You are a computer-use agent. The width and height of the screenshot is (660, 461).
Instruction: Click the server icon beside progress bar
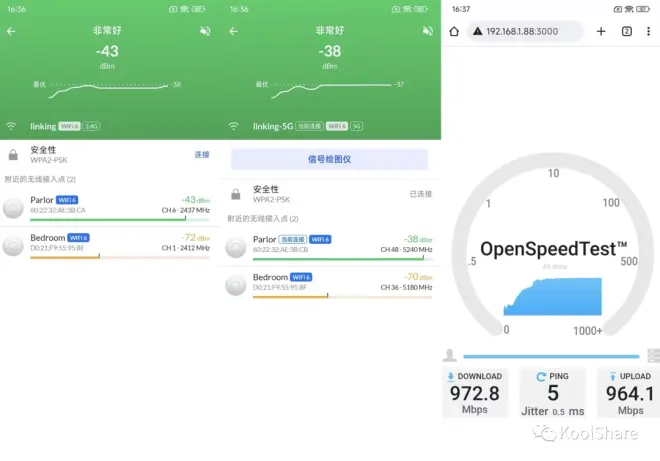[x=654, y=355]
